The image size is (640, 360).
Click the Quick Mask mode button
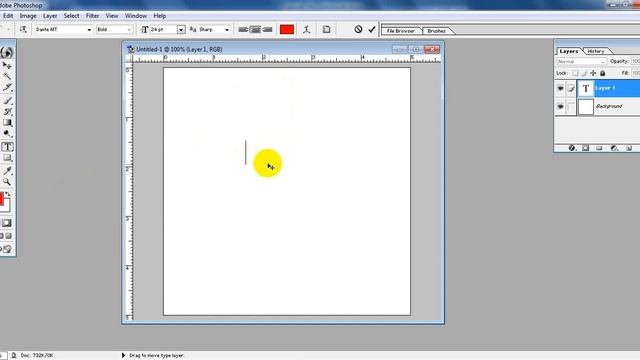(x=7, y=223)
